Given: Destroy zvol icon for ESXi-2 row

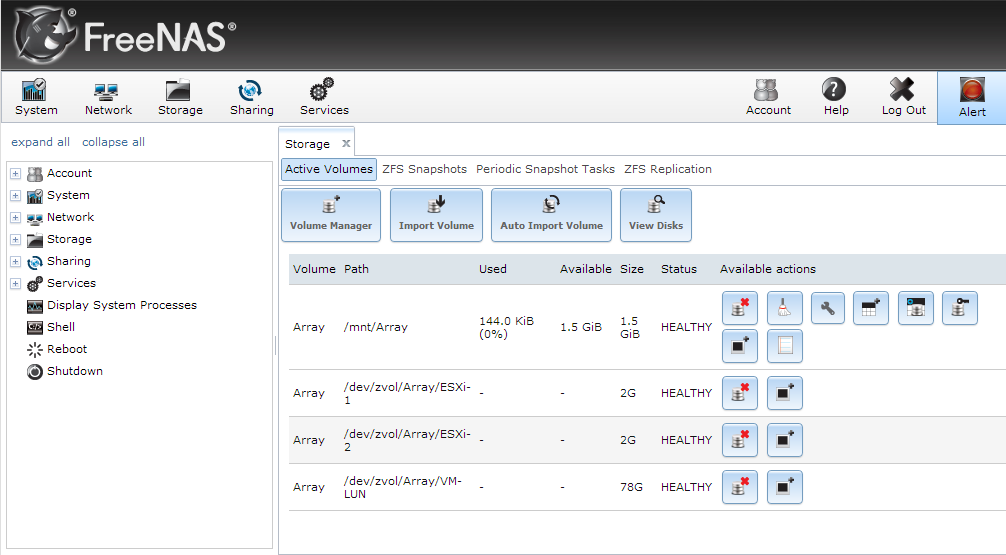Looking at the screenshot, I should (x=740, y=440).
